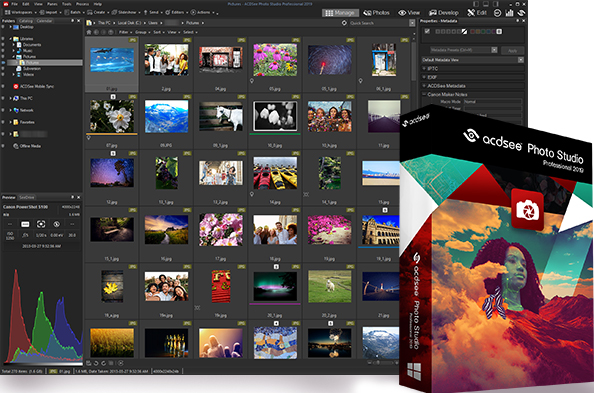Open the Create dropdown
This screenshot has height=393, width=594.
98,13
